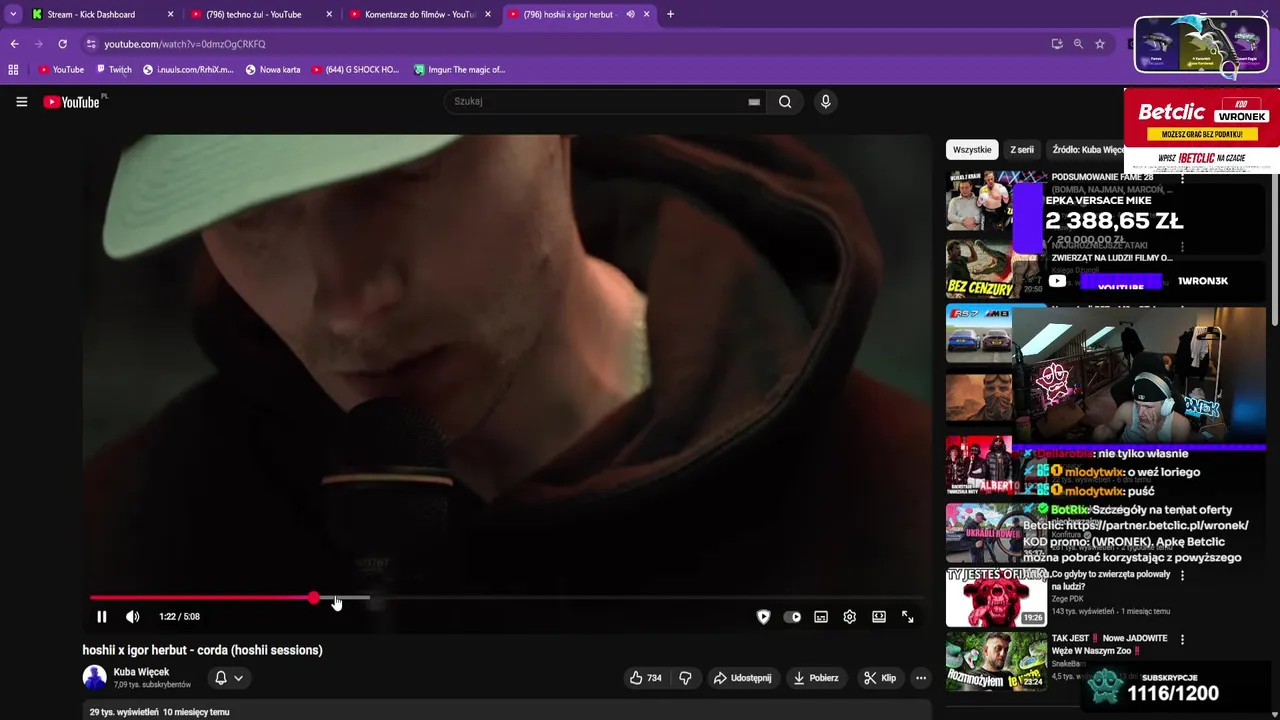The image size is (1280, 720).
Task: Mute the video using the speaker icon
Action: 133,617
